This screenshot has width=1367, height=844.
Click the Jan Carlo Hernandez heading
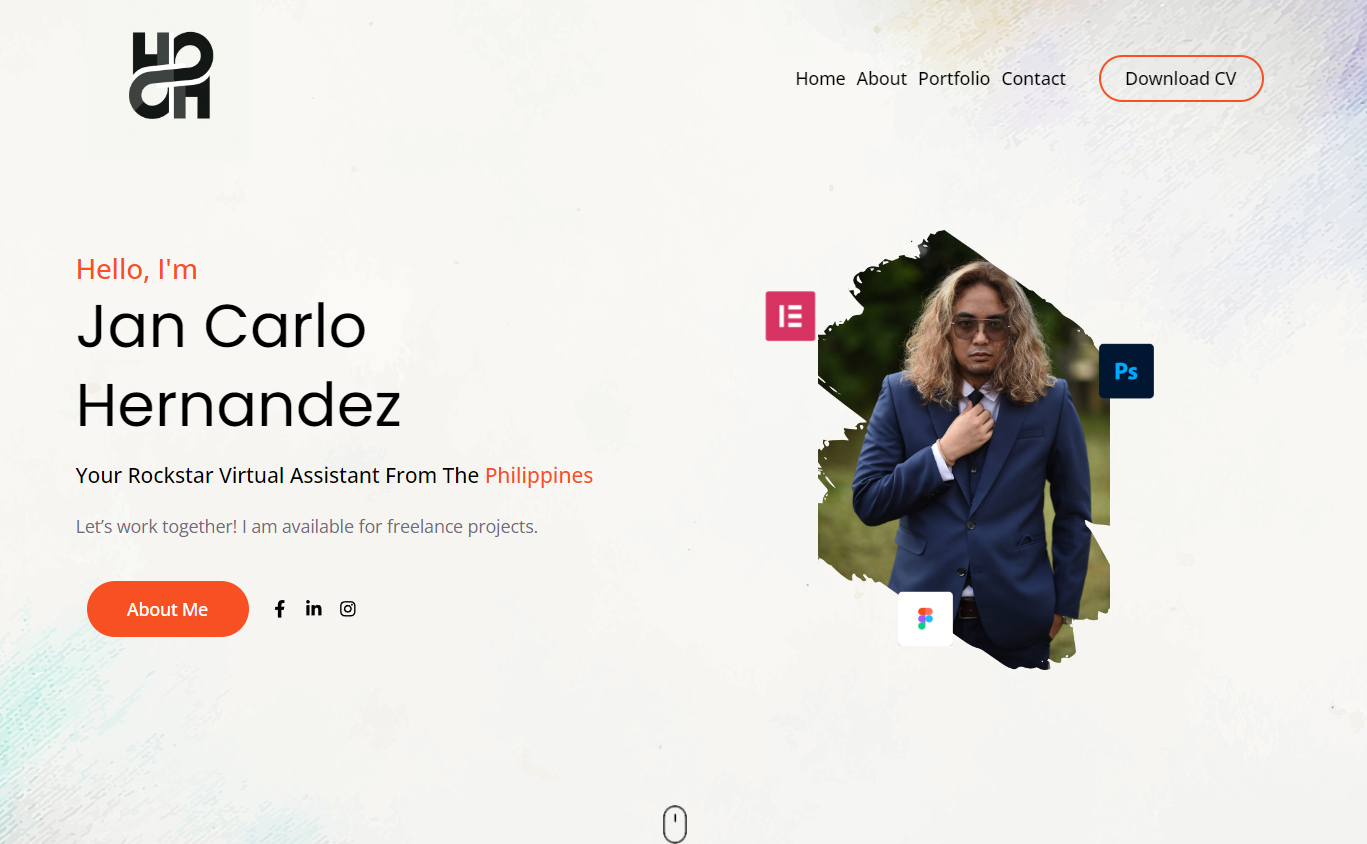point(239,366)
